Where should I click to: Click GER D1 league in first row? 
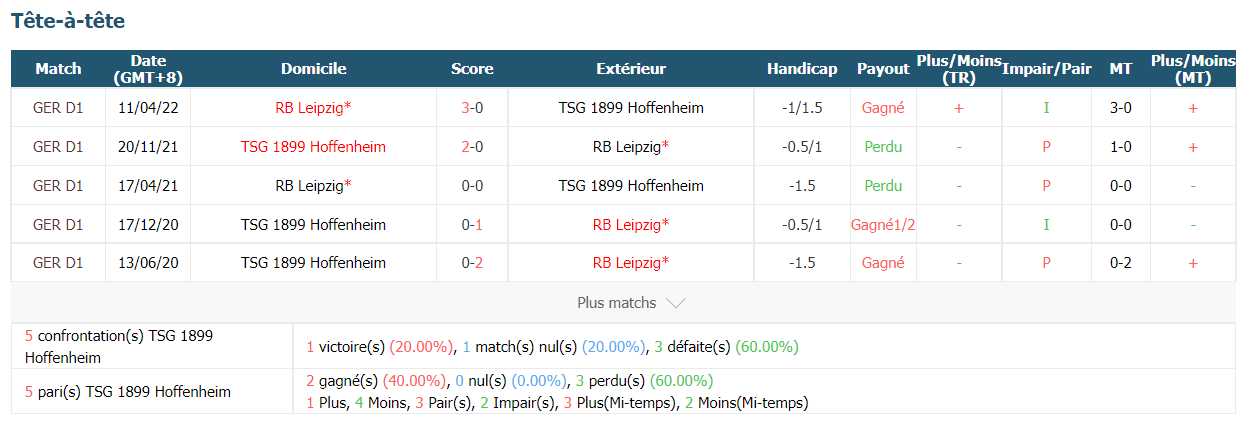58,108
